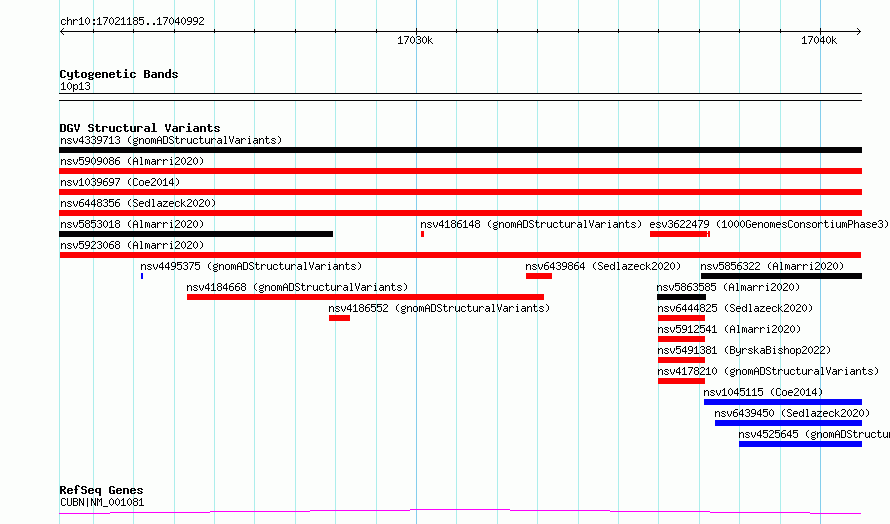Click the black bar under nsv5856322

point(782,276)
